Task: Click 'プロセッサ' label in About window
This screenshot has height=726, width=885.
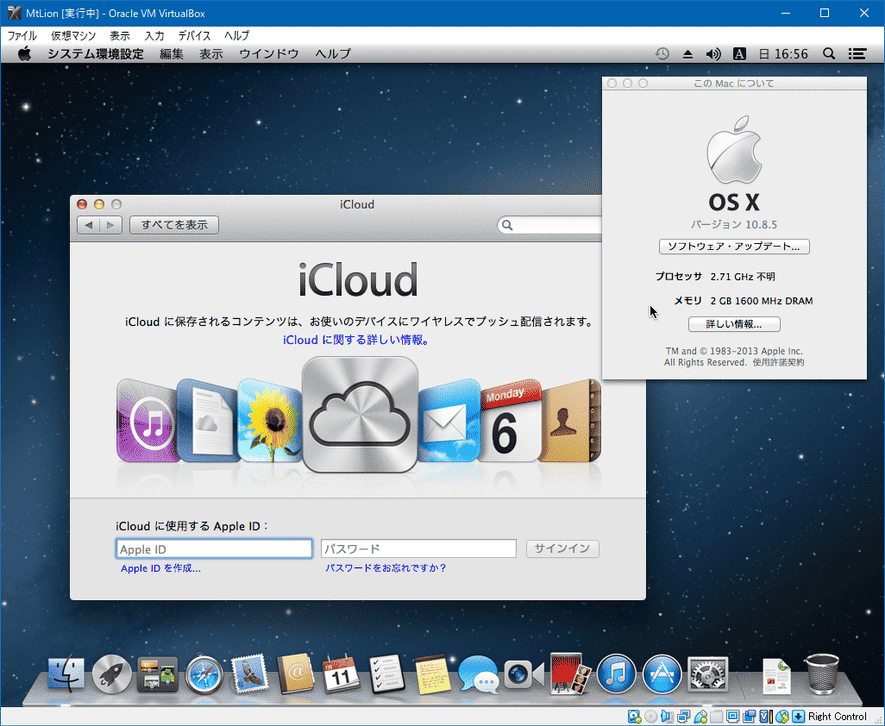Action: pos(678,276)
